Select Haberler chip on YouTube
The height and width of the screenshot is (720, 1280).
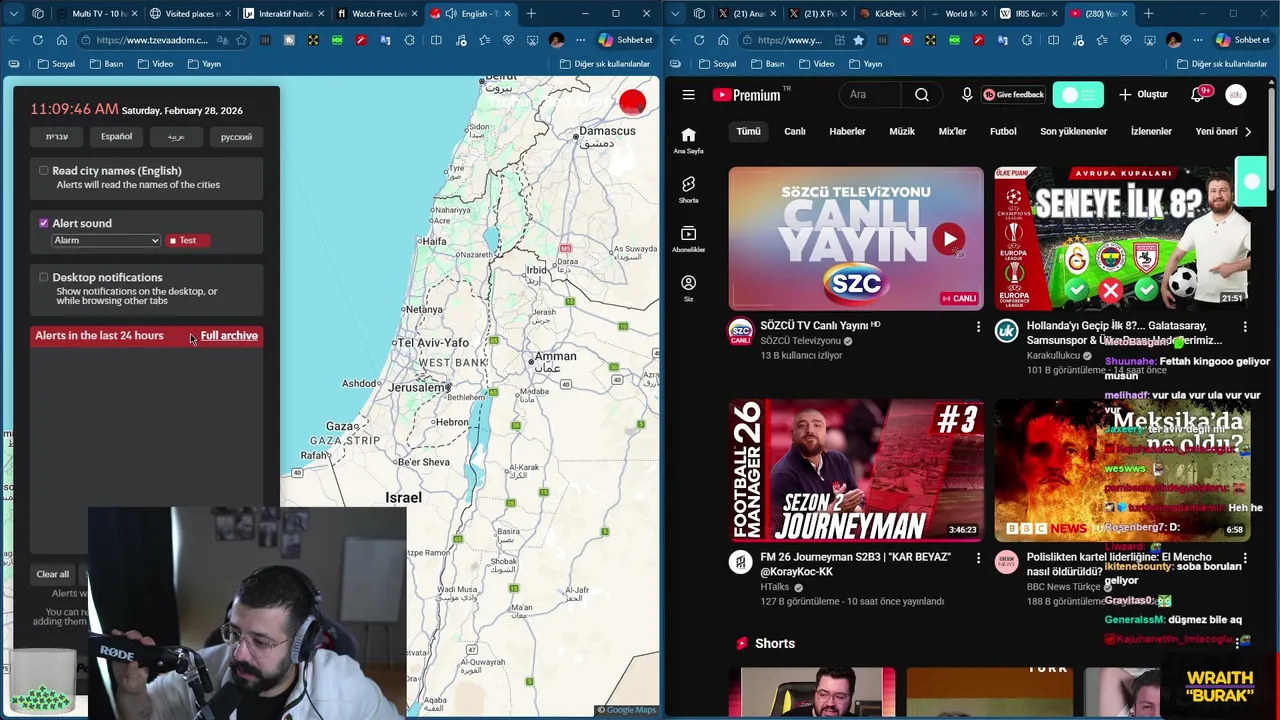click(847, 131)
